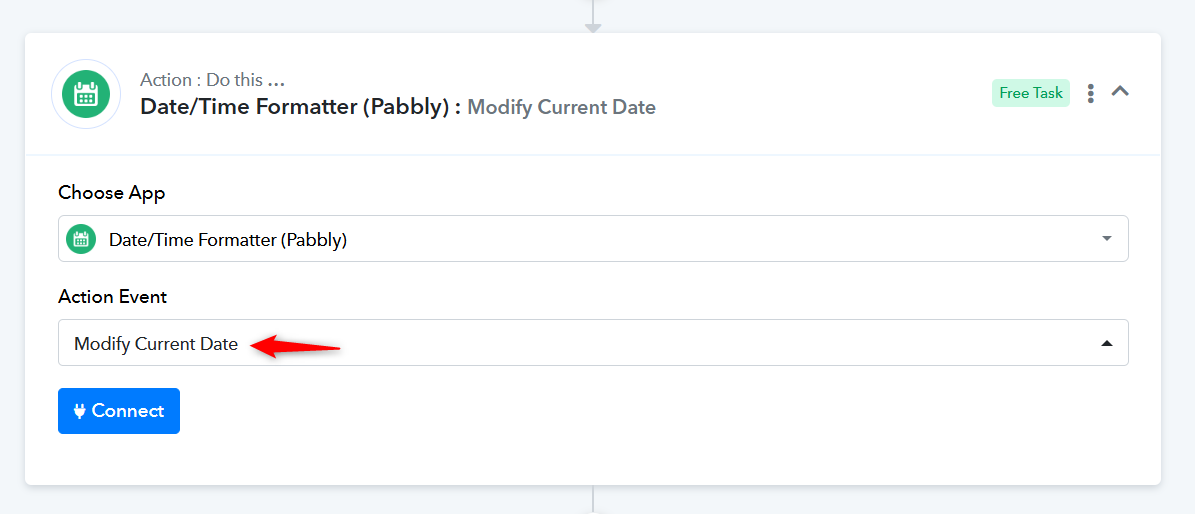1195x514 pixels.
Task: Click the connector arrow above the action card
Action: (x=593, y=27)
